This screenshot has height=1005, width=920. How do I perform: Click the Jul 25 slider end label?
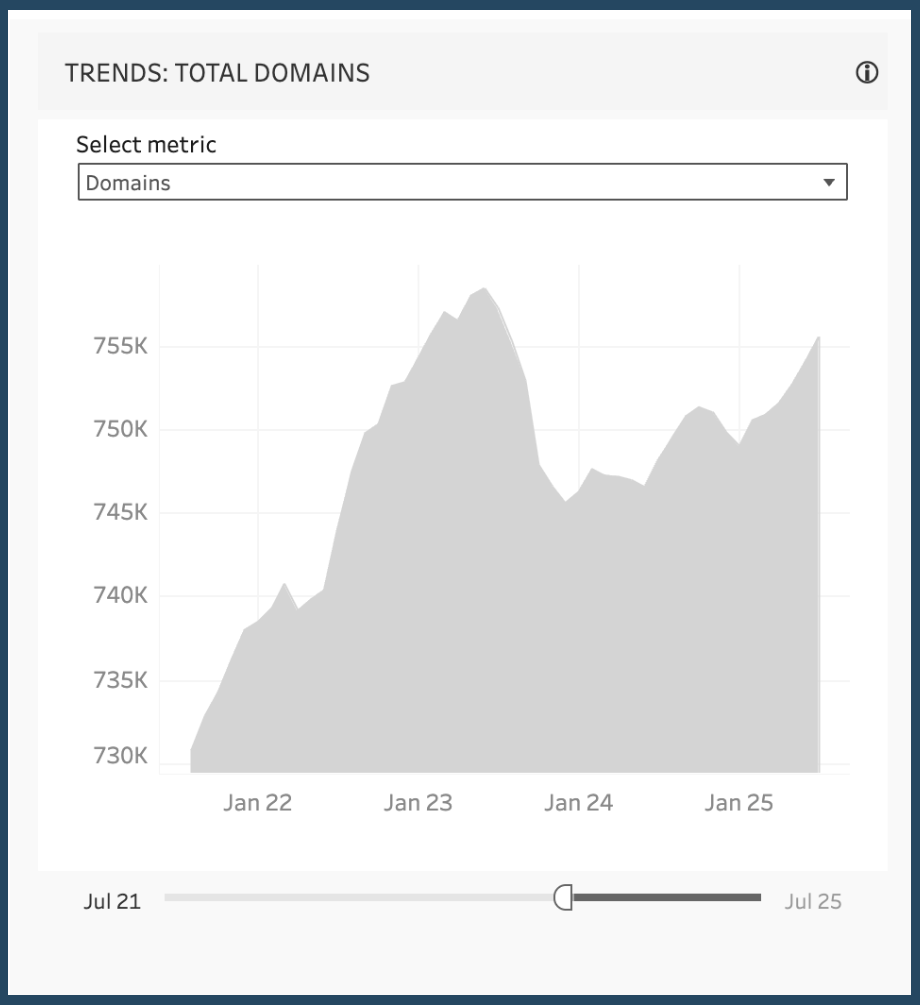[813, 901]
